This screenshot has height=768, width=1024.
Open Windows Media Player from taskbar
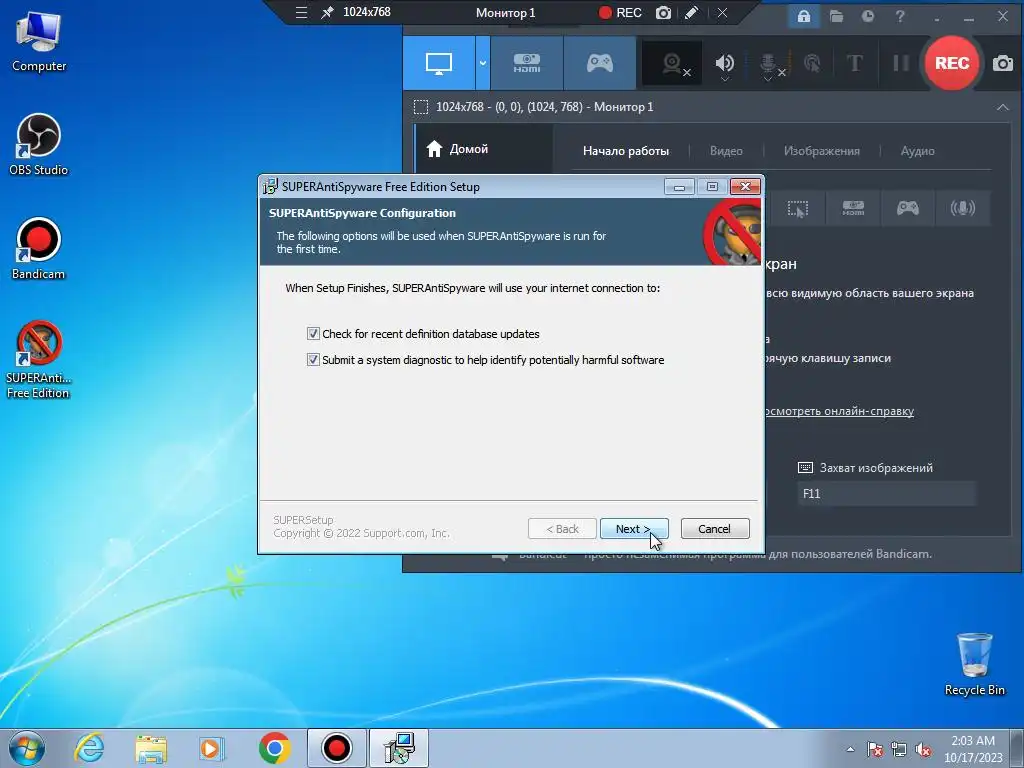coord(211,748)
